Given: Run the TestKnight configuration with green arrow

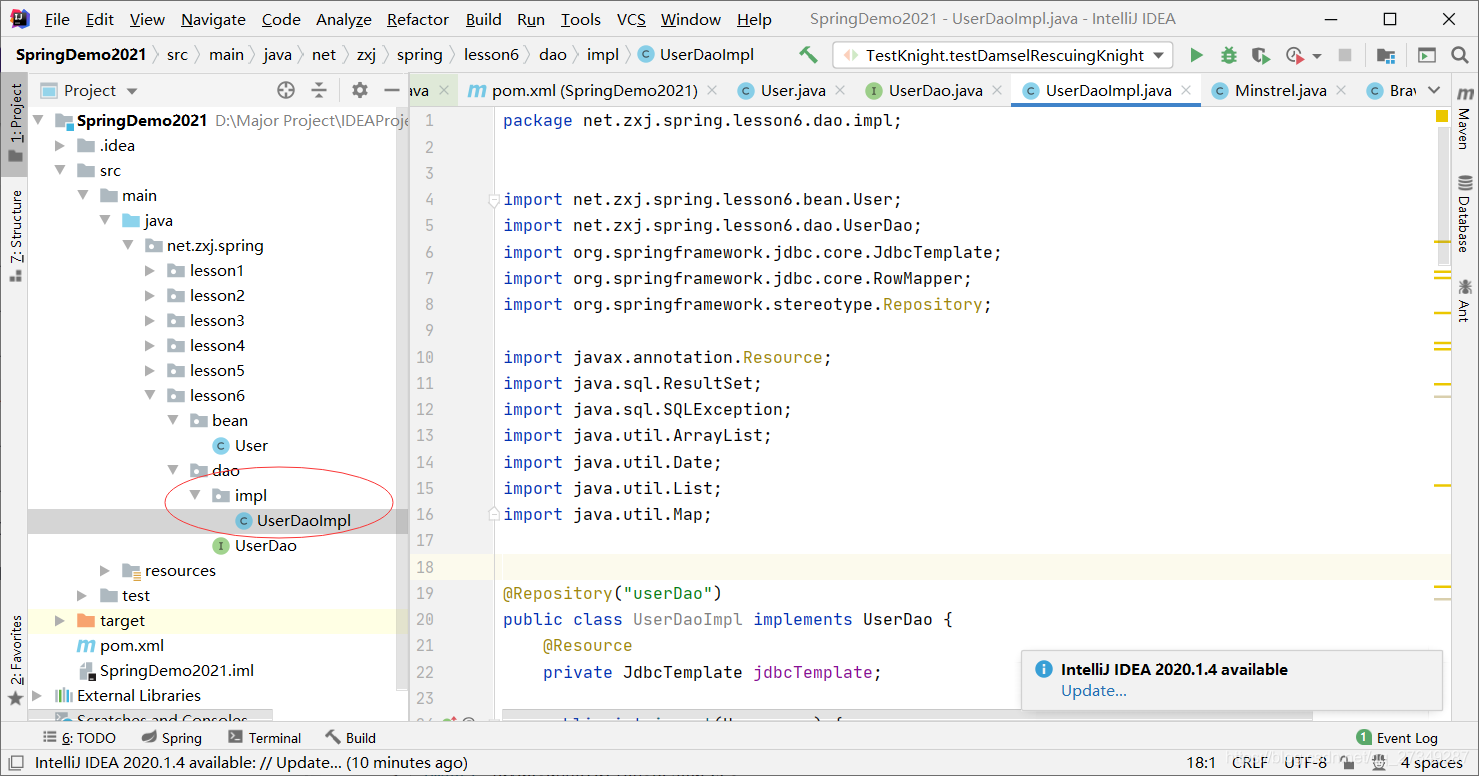Looking at the screenshot, I should (x=1196, y=55).
